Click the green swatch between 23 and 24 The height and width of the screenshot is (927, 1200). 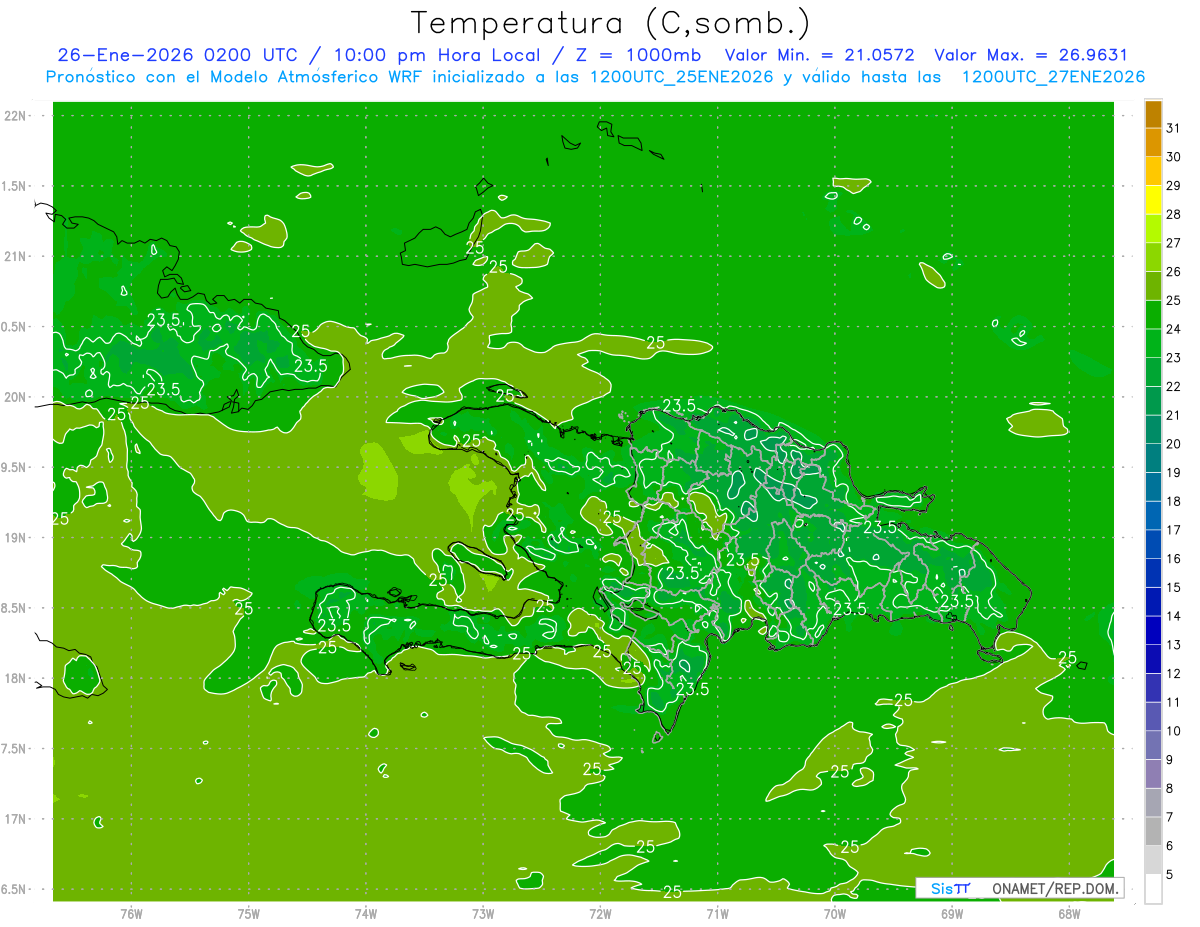click(x=1153, y=344)
